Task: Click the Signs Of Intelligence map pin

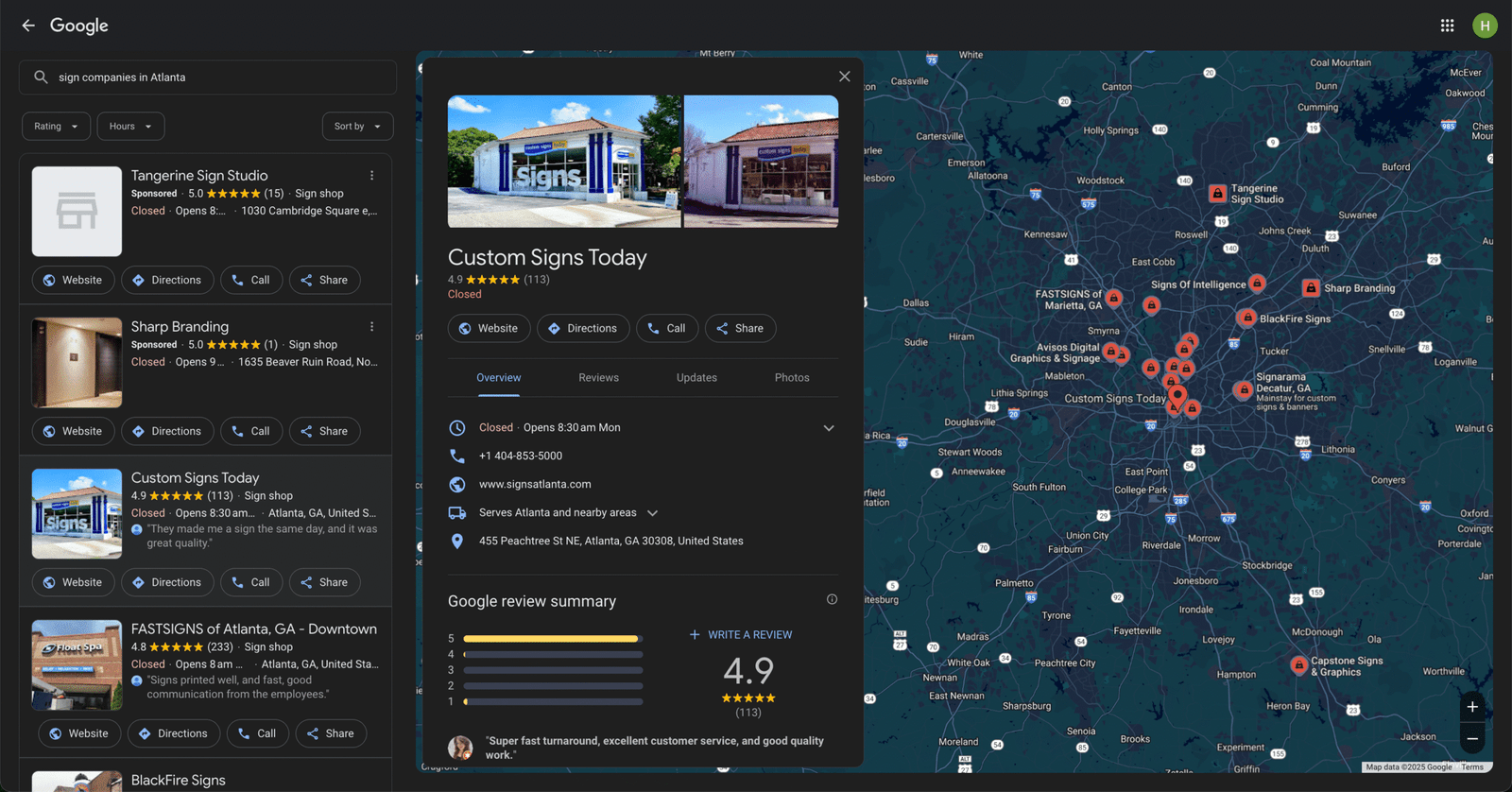Action: [1257, 283]
